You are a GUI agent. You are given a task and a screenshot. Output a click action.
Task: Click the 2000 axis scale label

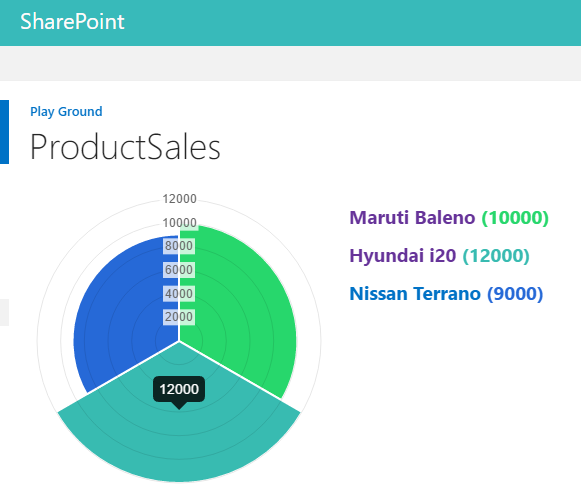[179, 317]
